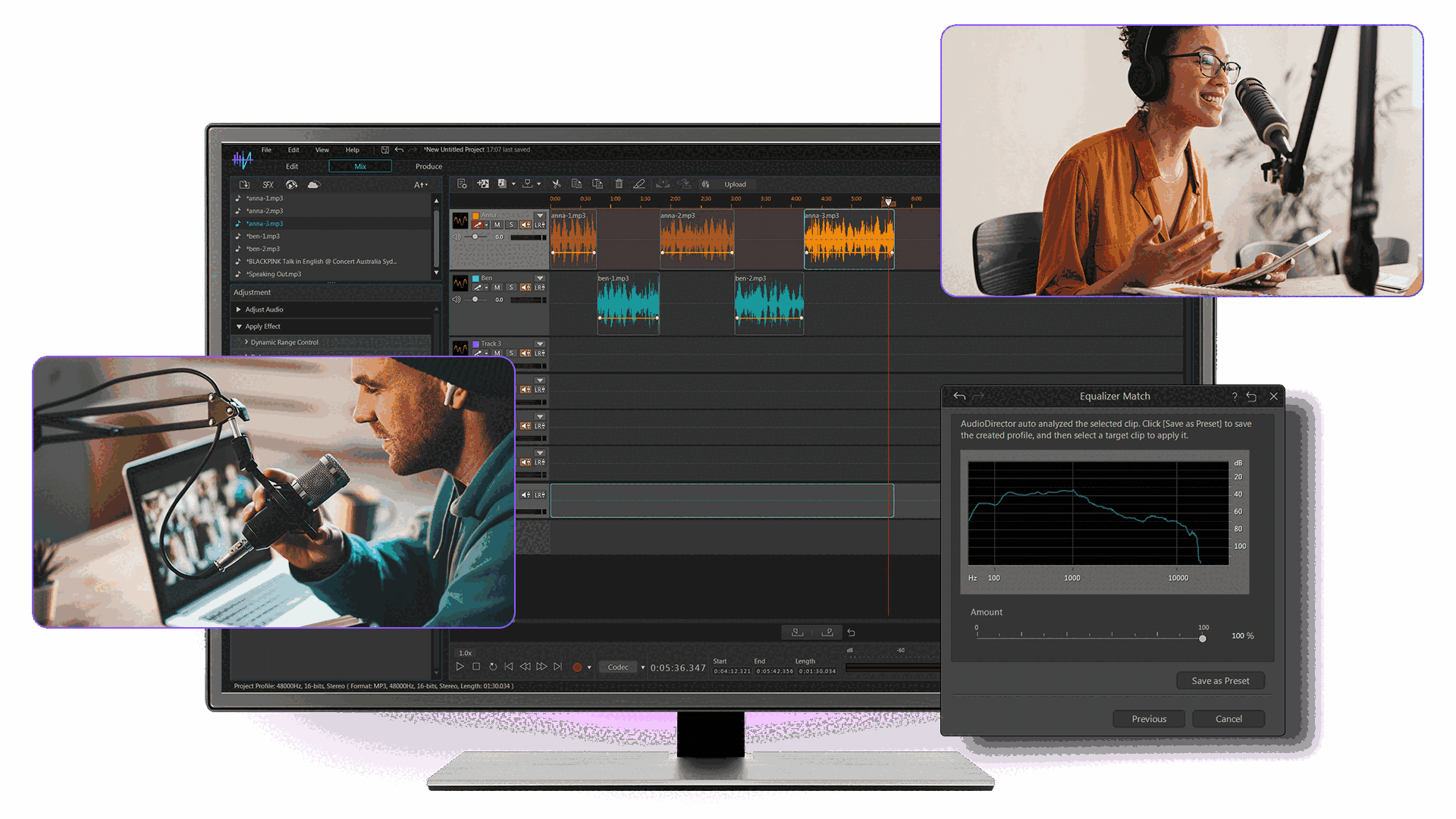Viewport: 1456px width, 819px height.
Task: Click the SFX library icon
Action: click(x=268, y=185)
